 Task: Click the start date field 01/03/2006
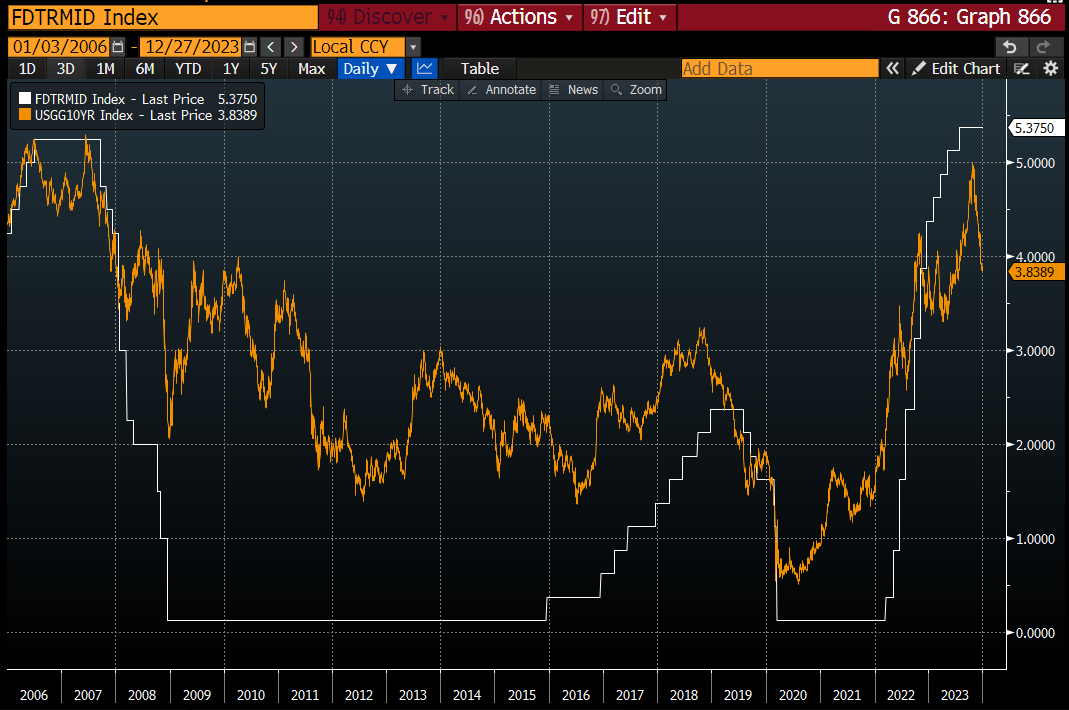60,47
